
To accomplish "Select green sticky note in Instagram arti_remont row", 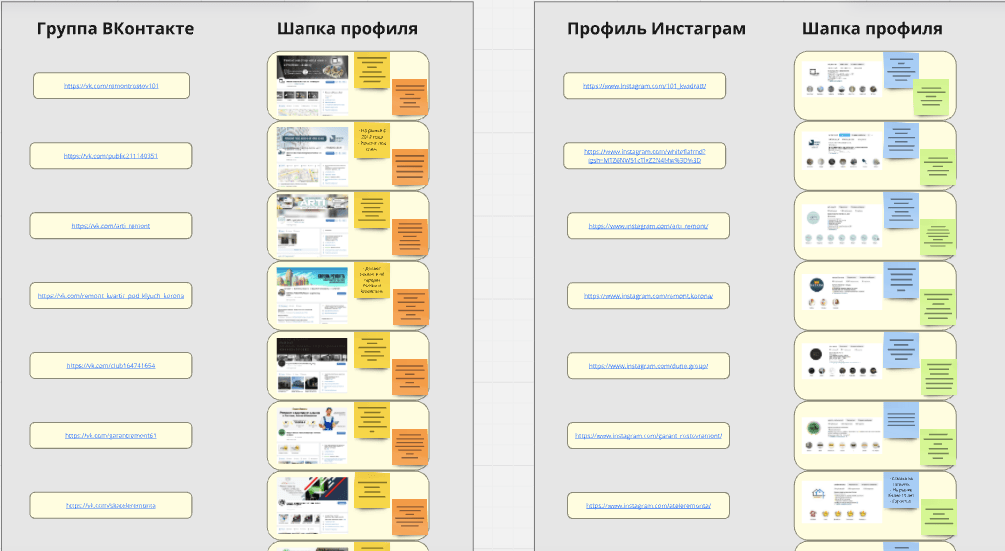I will click(x=938, y=236).
